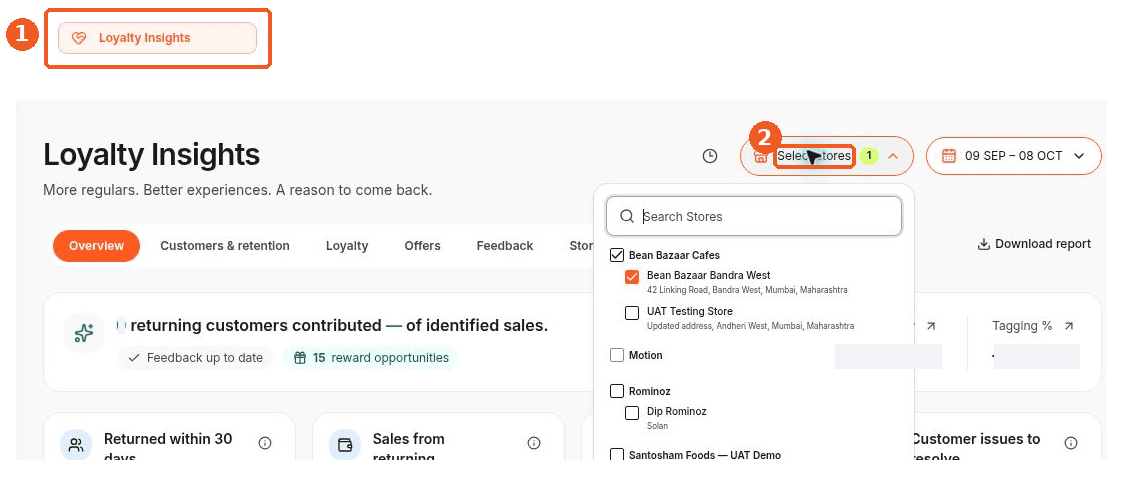
Task: Download report button
Action: pos(1034,244)
